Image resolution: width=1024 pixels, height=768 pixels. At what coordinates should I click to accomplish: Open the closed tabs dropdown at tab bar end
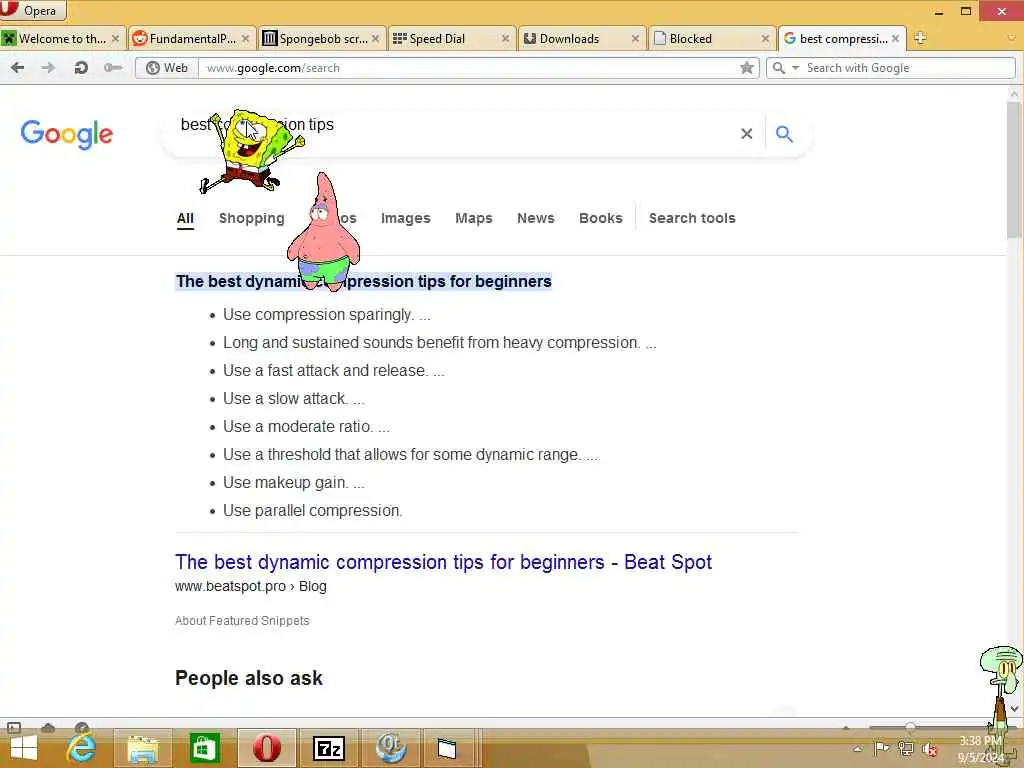pos(1012,38)
